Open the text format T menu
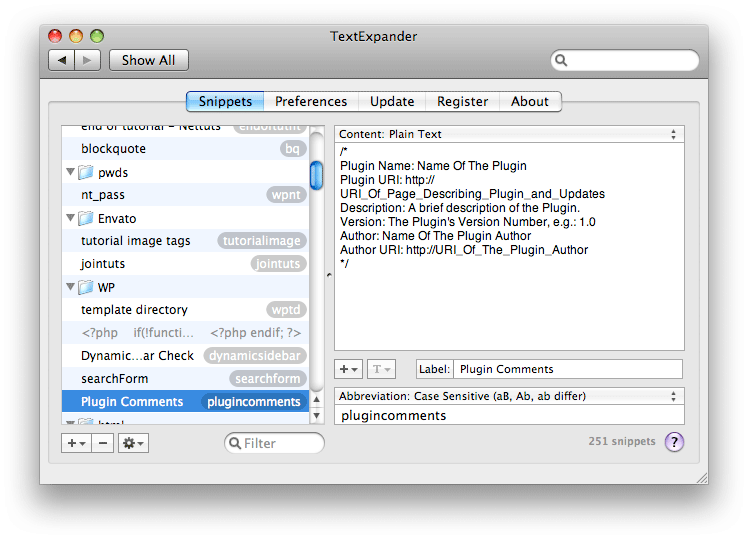This screenshot has height=539, width=748. [x=381, y=369]
